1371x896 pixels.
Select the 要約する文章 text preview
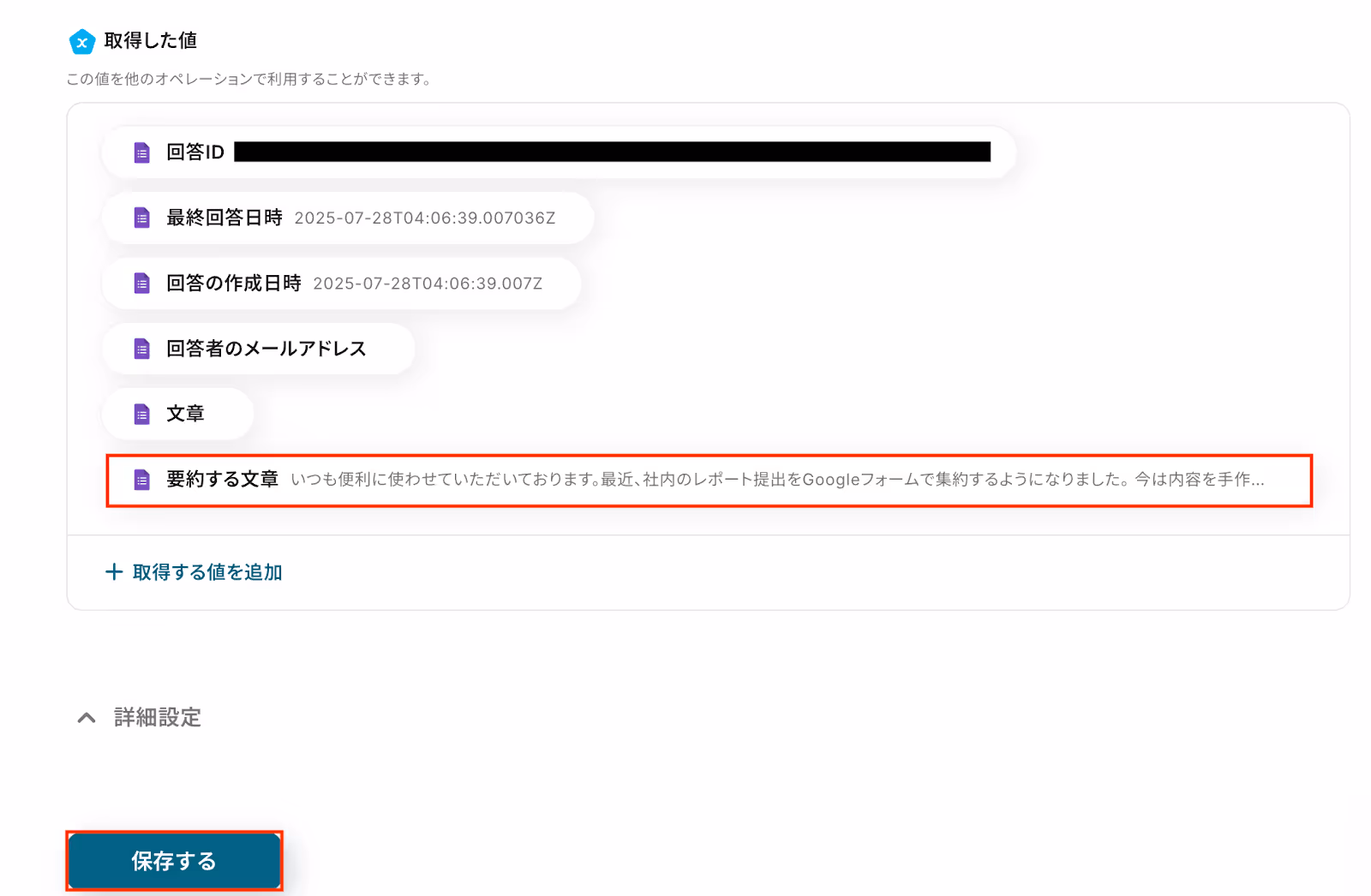(x=777, y=480)
